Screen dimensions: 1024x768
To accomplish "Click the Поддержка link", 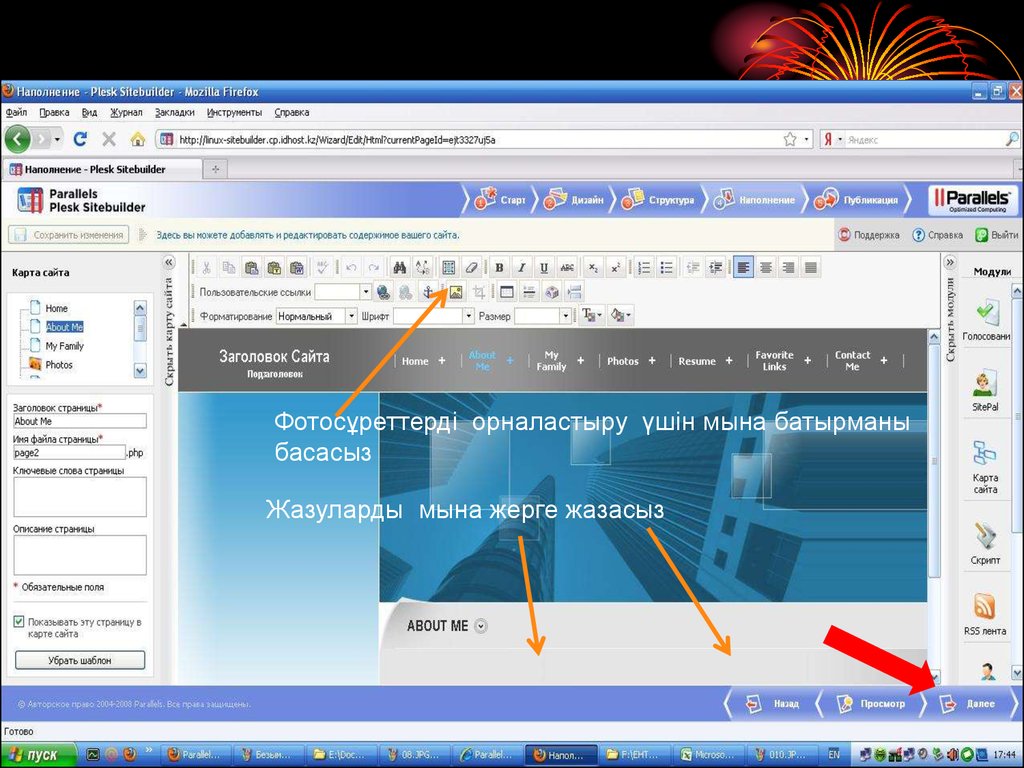I will click(x=869, y=235).
